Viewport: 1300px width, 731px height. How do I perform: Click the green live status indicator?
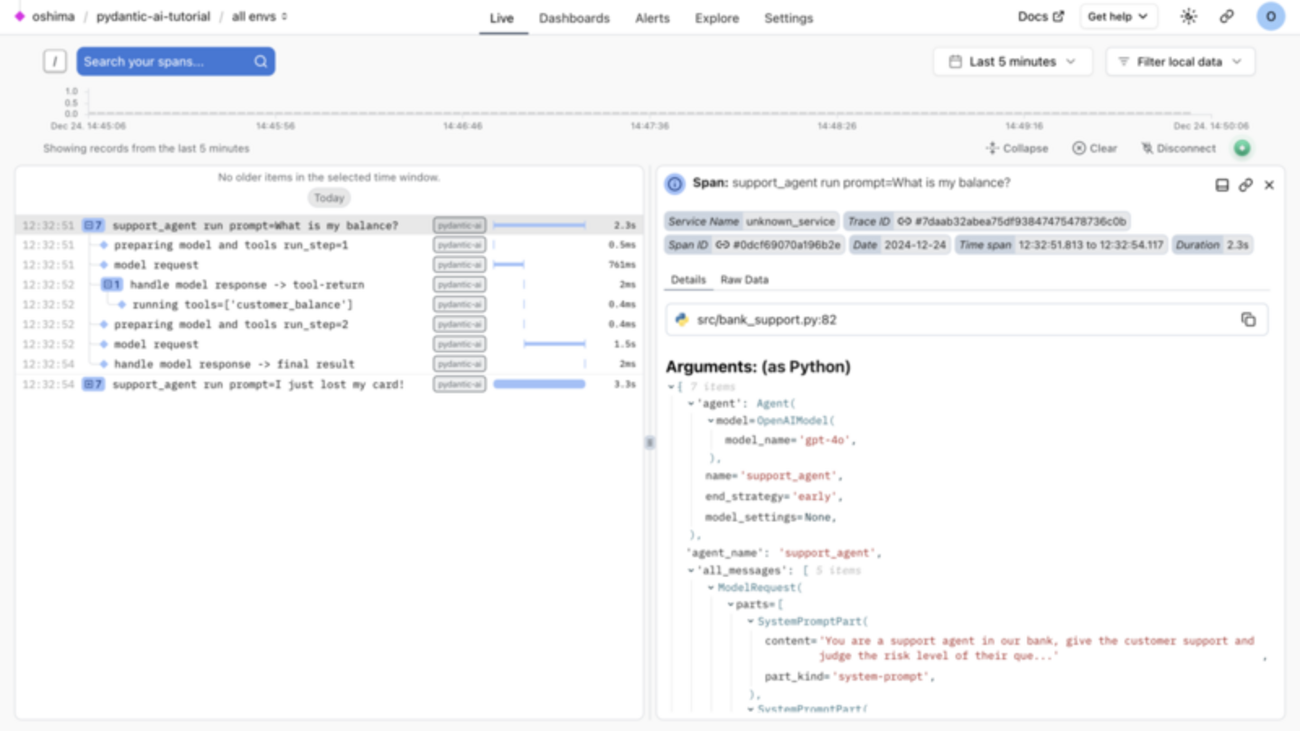pyautogui.click(x=1242, y=148)
